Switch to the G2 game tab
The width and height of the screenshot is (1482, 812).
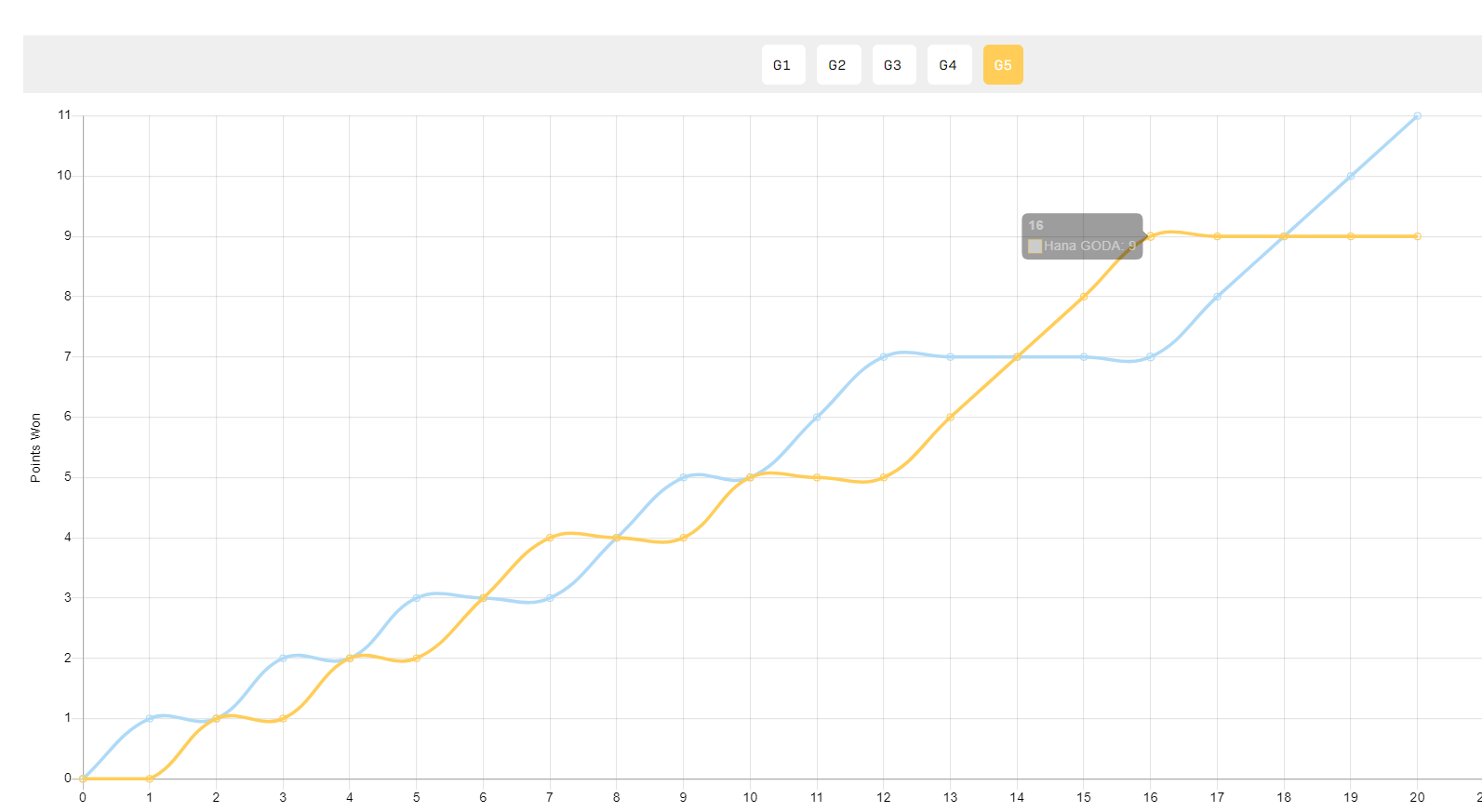(838, 65)
